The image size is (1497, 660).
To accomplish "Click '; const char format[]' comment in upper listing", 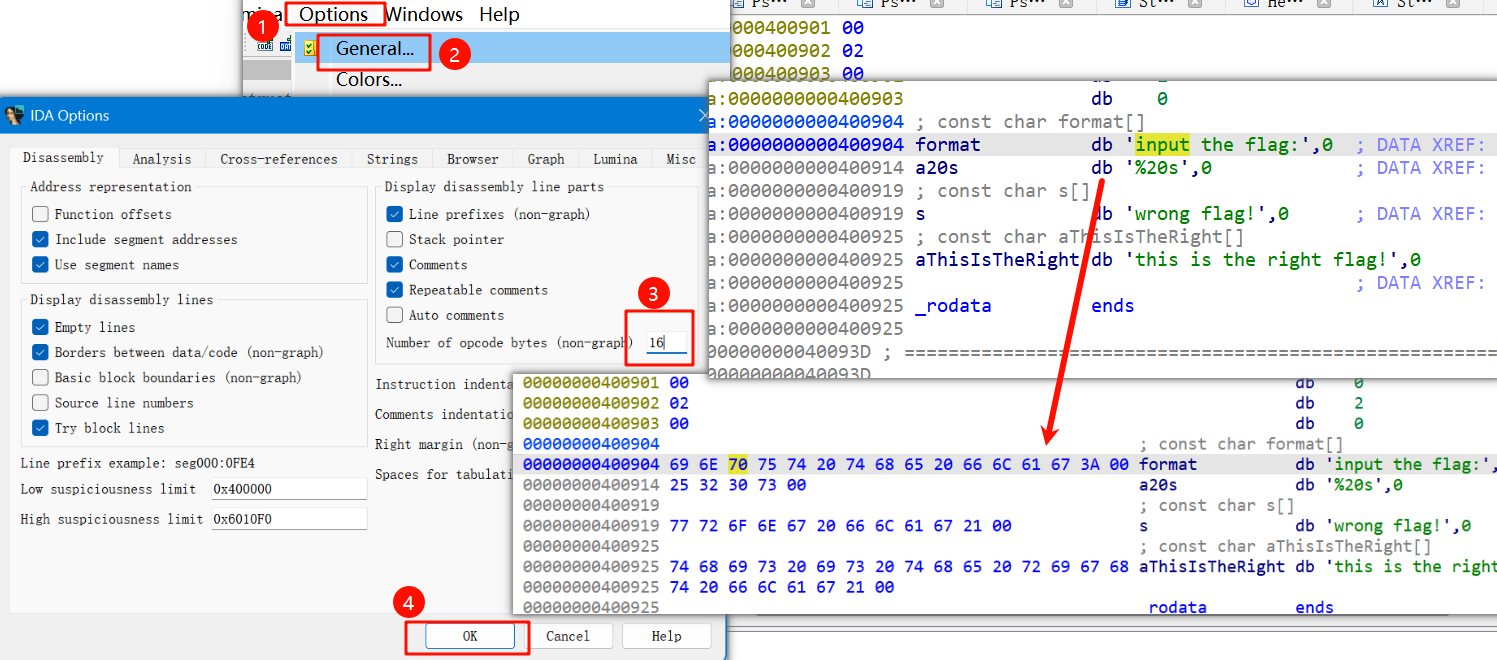I will point(1031,122).
